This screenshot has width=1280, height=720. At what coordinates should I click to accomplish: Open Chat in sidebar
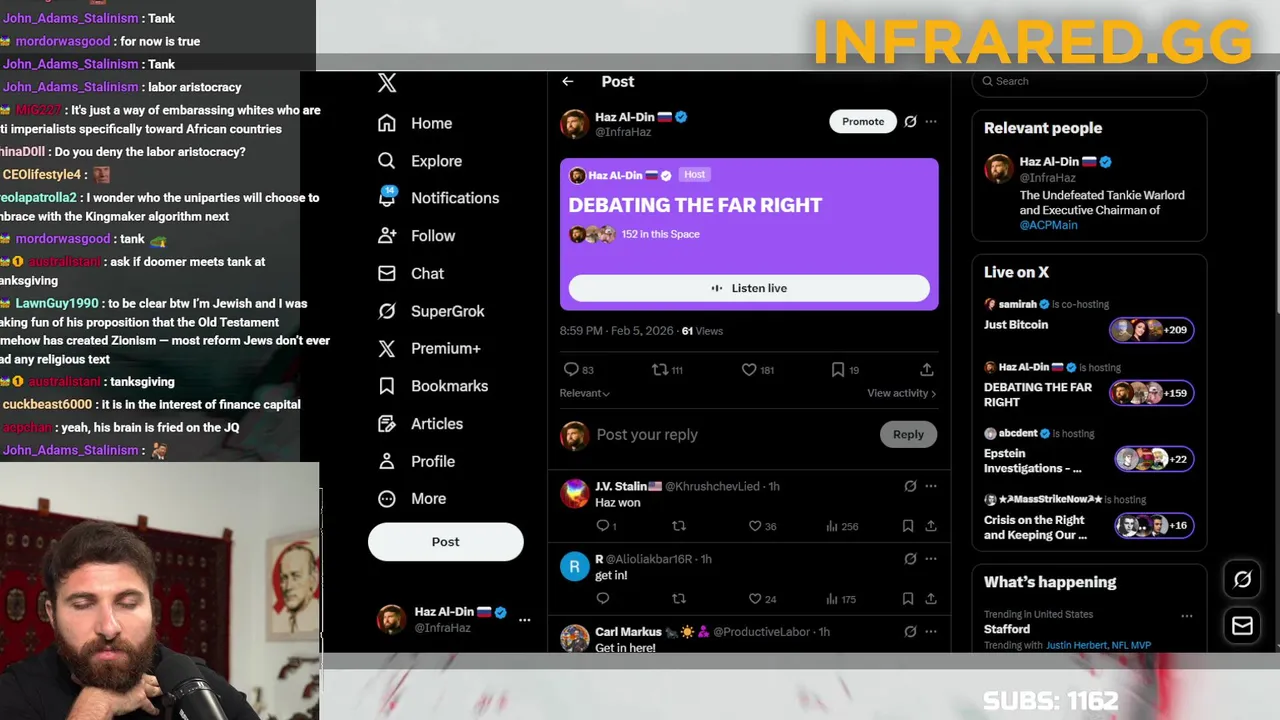(x=411, y=273)
